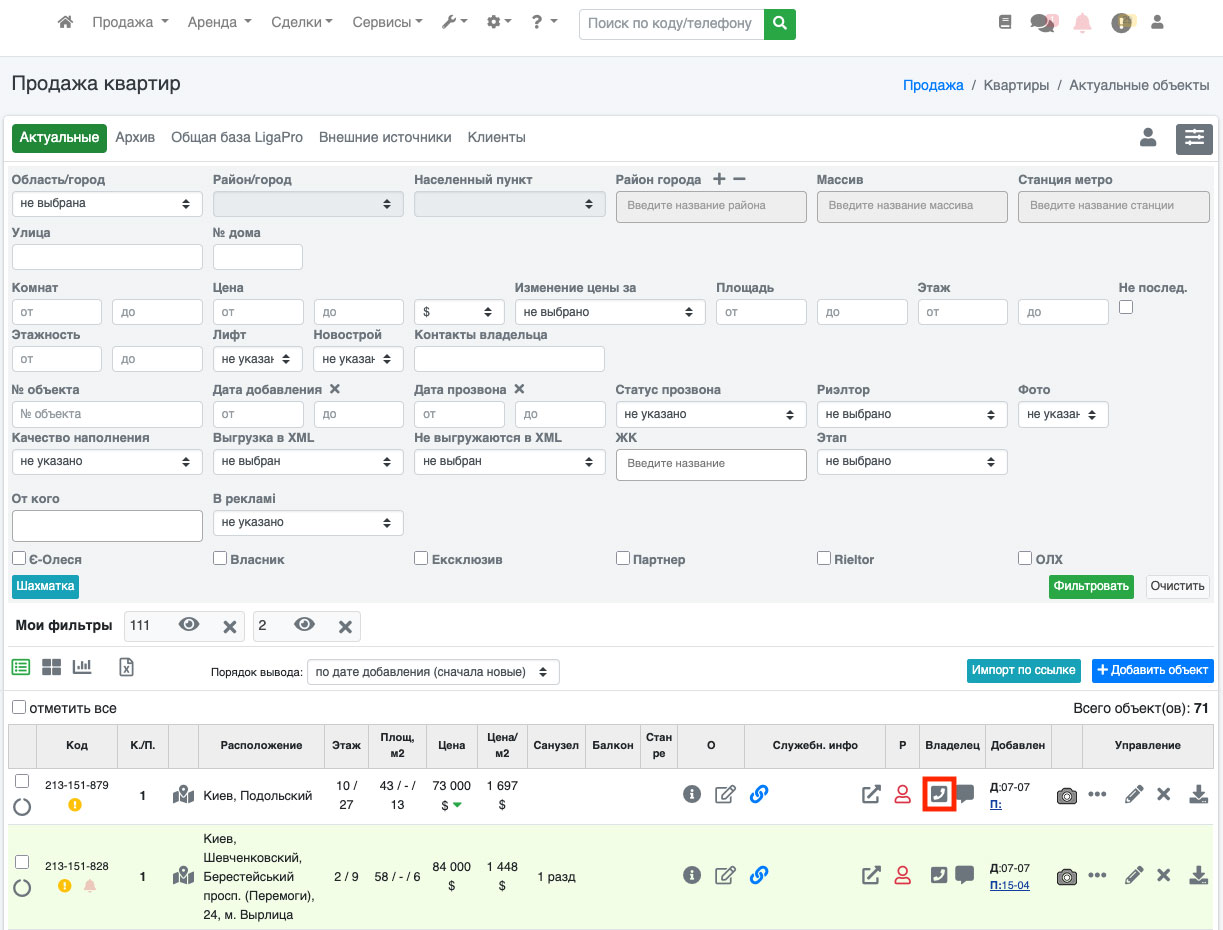Open owner phone icon for listing 213-151-879
This screenshot has width=1223, height=930.
[x=938, y=794]
